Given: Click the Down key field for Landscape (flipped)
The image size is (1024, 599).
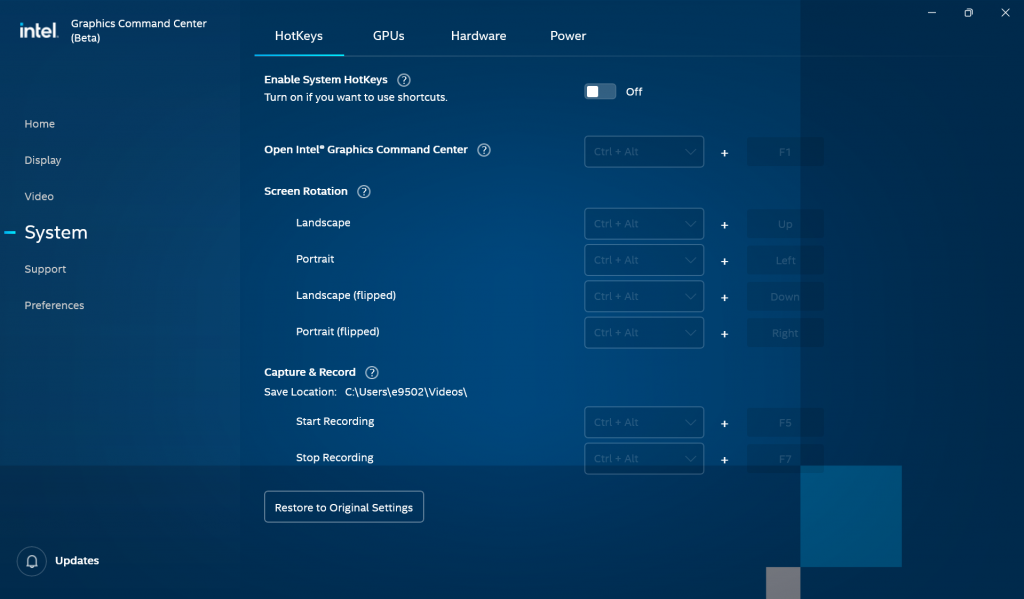Looking at the screenshot, I should coord(785,297).
